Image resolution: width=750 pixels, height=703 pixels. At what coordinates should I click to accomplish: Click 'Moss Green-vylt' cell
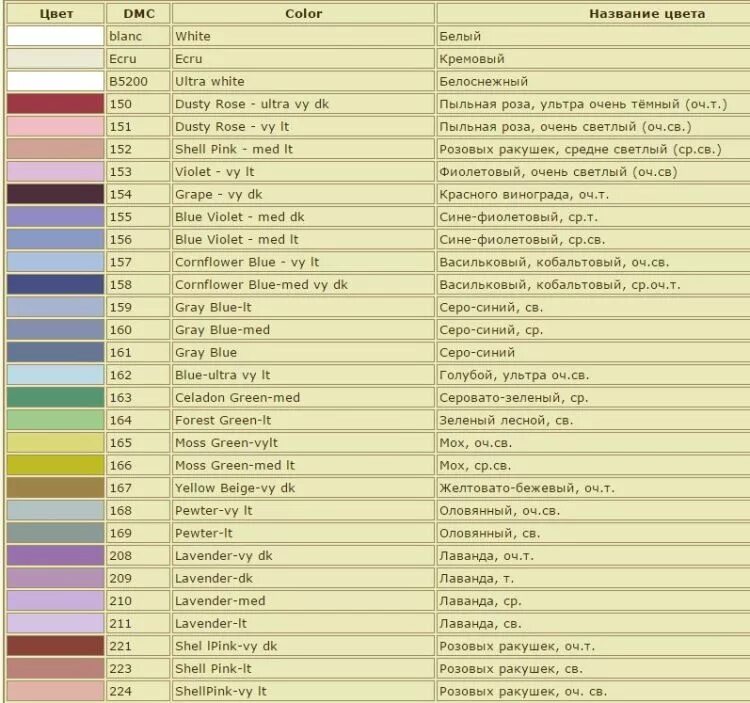pyautogui.click(x=303, y=443)
